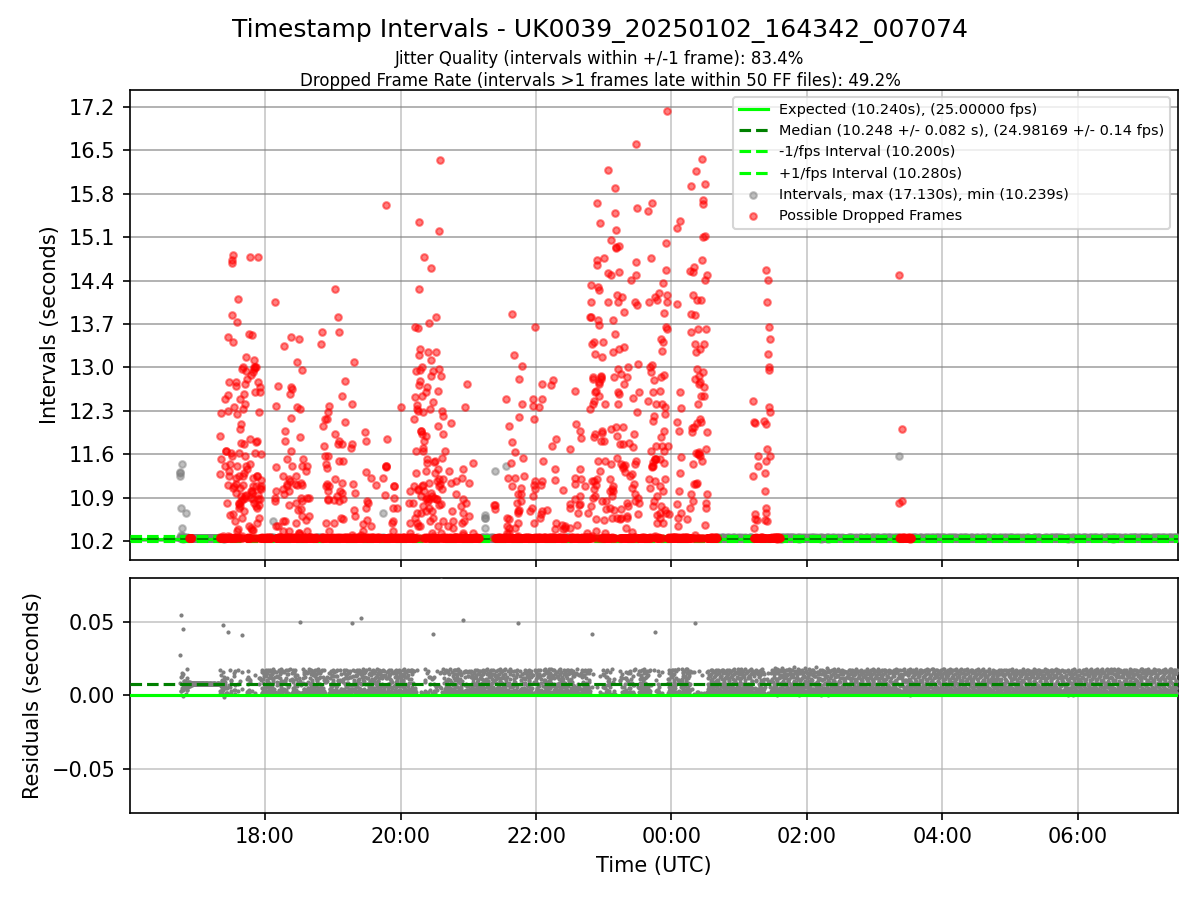Click the 'Intervals (seconds)' y-axis label

[49, 325]
